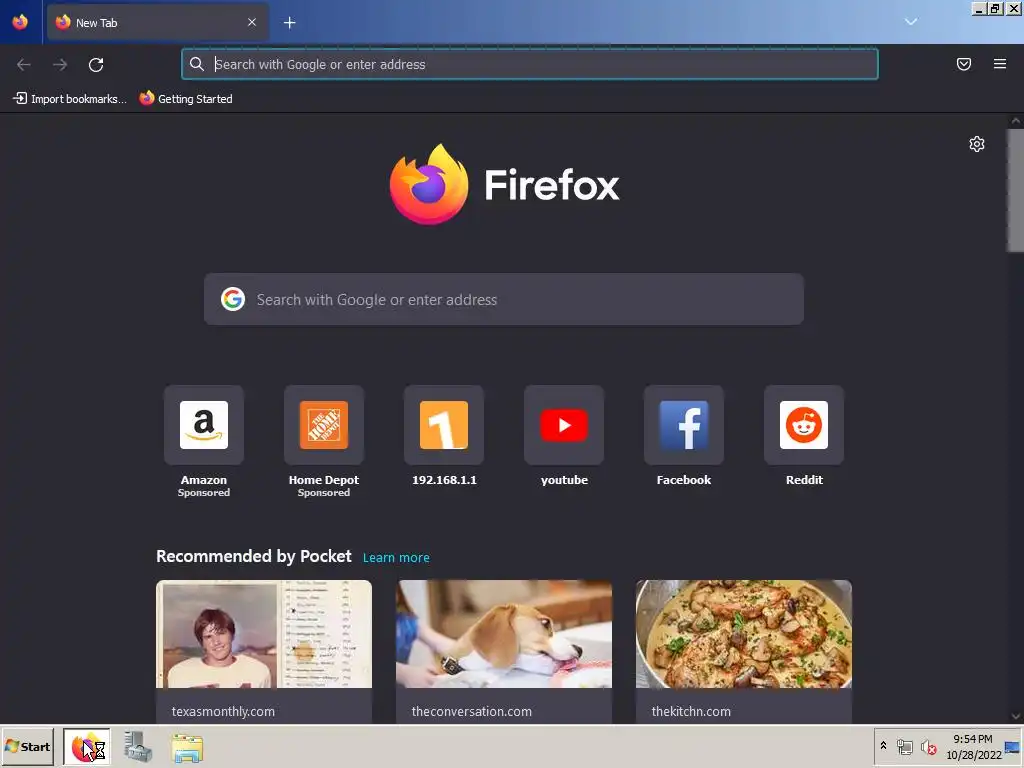
Task: Open Getting Started bookmark
Action: click(x=186, y=99)
